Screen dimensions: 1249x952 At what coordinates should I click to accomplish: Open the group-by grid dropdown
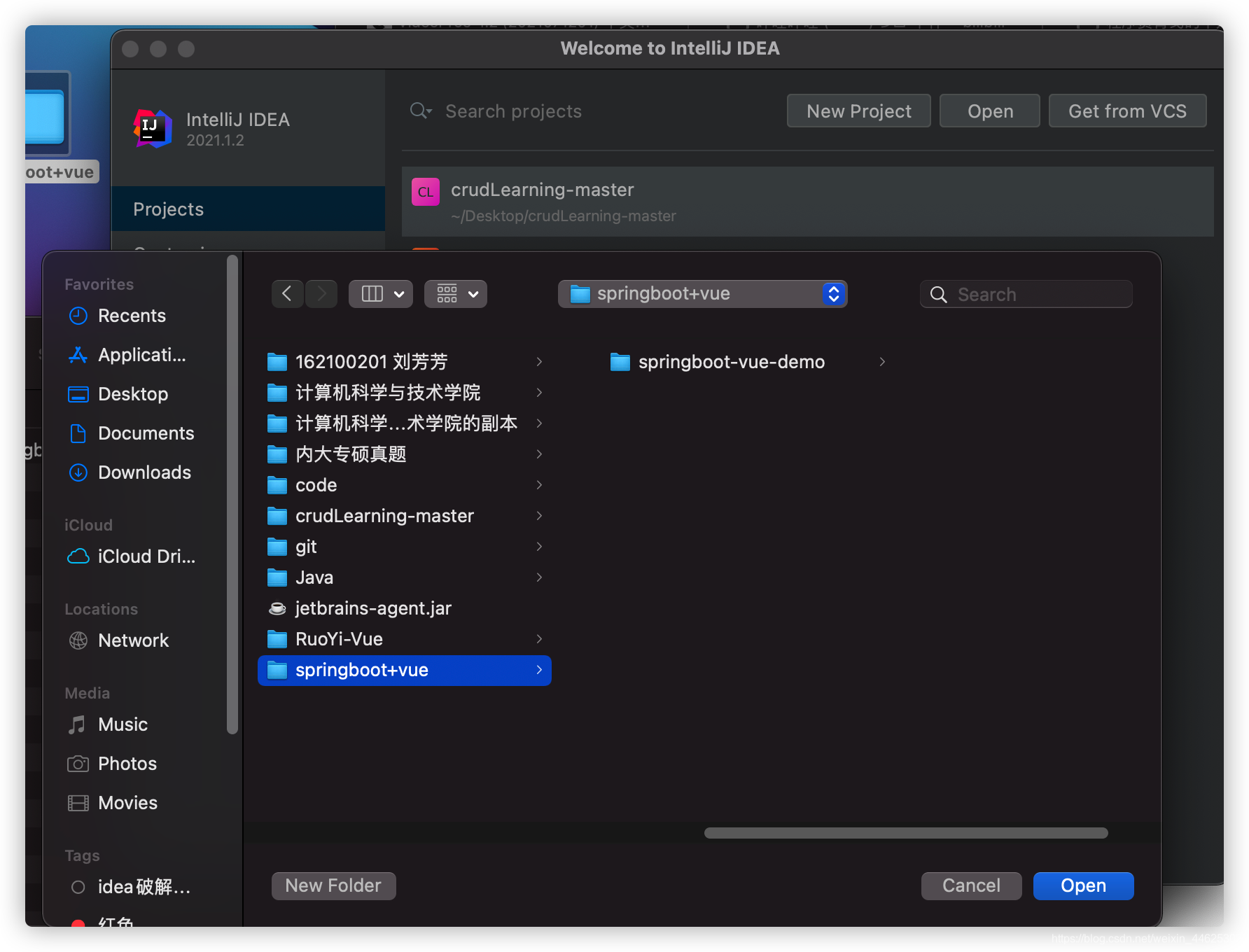[x=456, y=294]
